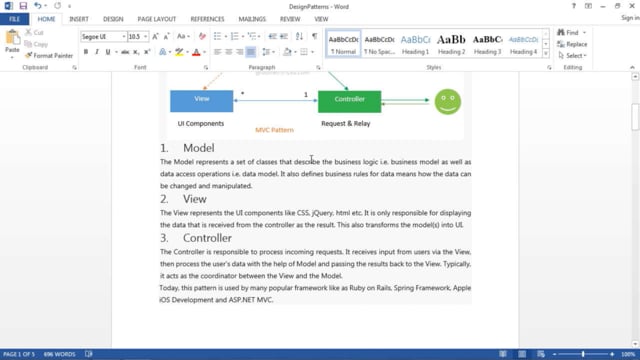The image size is (640, 360).
Task: Click Ribbon Display Options icon
Action: [x=588, y=6]
